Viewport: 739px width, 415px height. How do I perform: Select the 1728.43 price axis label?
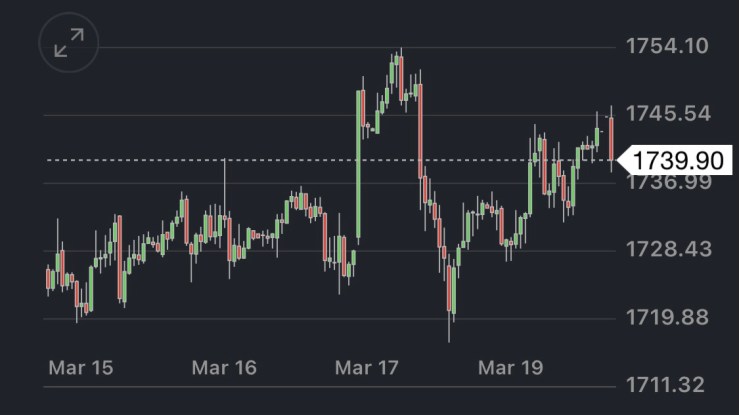click(x=667, y=249)
